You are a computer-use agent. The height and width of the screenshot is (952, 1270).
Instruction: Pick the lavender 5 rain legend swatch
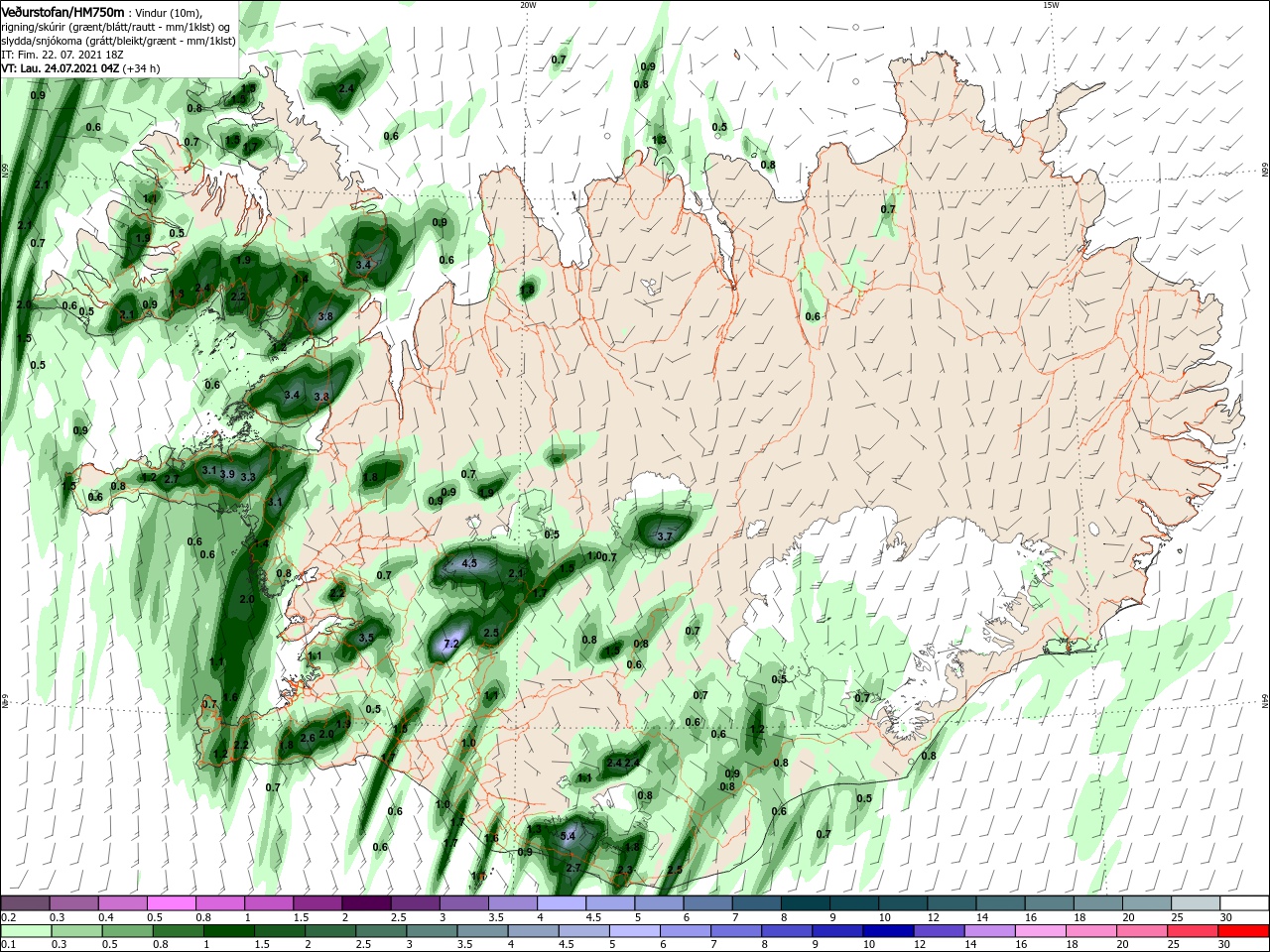[634, 931]
